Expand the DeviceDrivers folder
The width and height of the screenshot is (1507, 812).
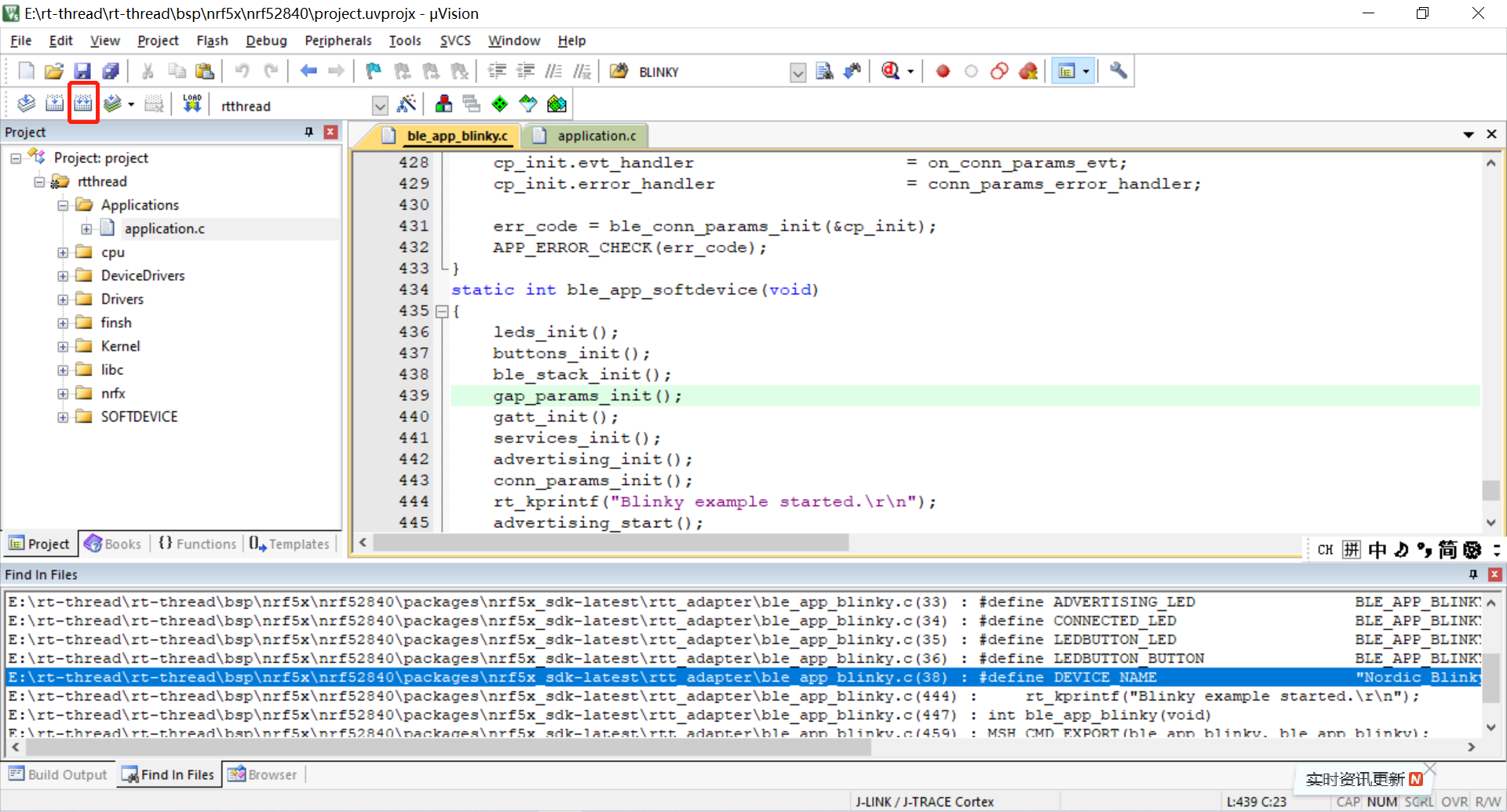click(63, 276)
